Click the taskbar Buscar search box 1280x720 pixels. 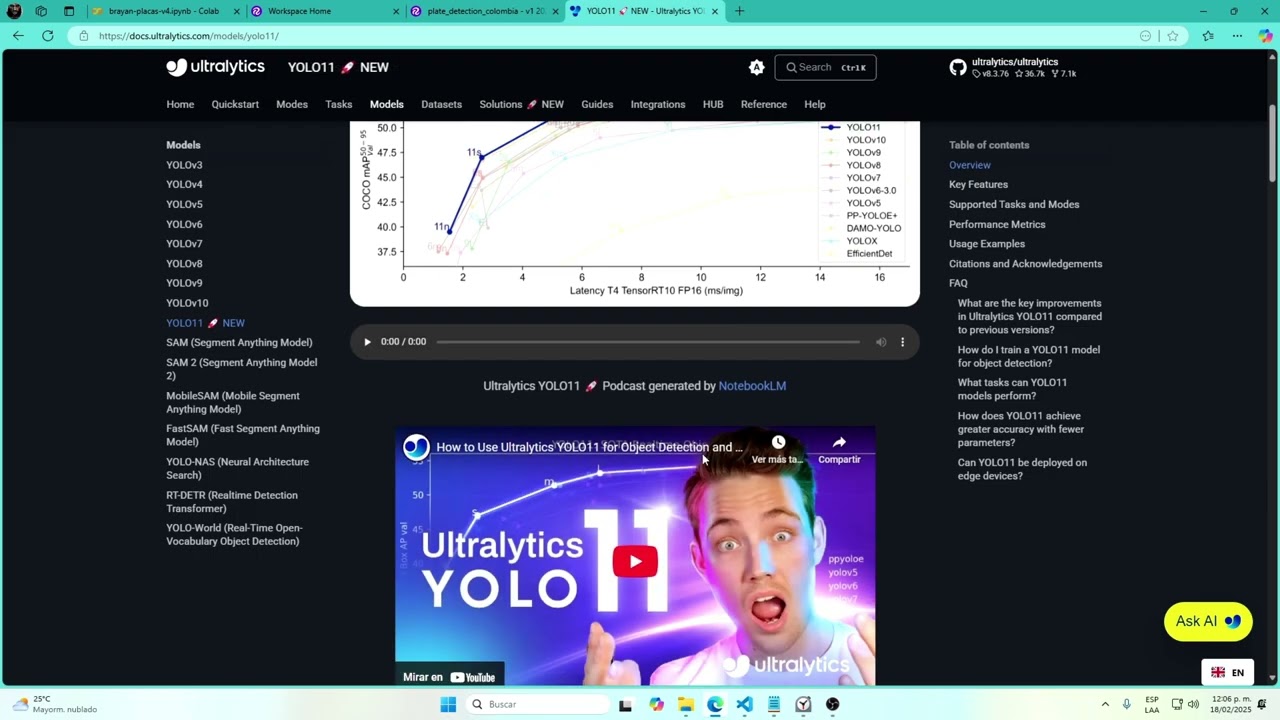pyautogui.click(x=536, y=704)
